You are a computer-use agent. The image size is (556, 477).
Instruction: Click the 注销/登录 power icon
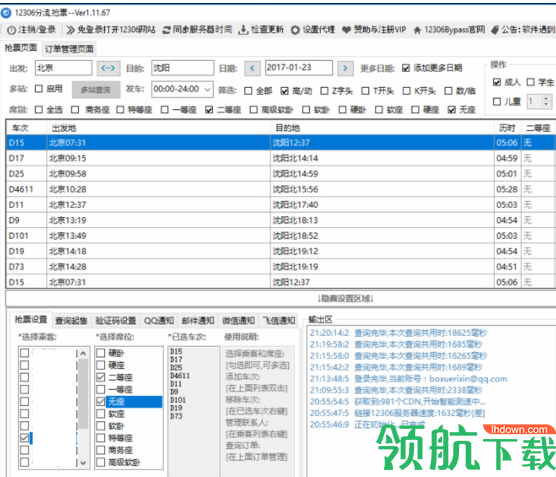(x=11, y=30)
